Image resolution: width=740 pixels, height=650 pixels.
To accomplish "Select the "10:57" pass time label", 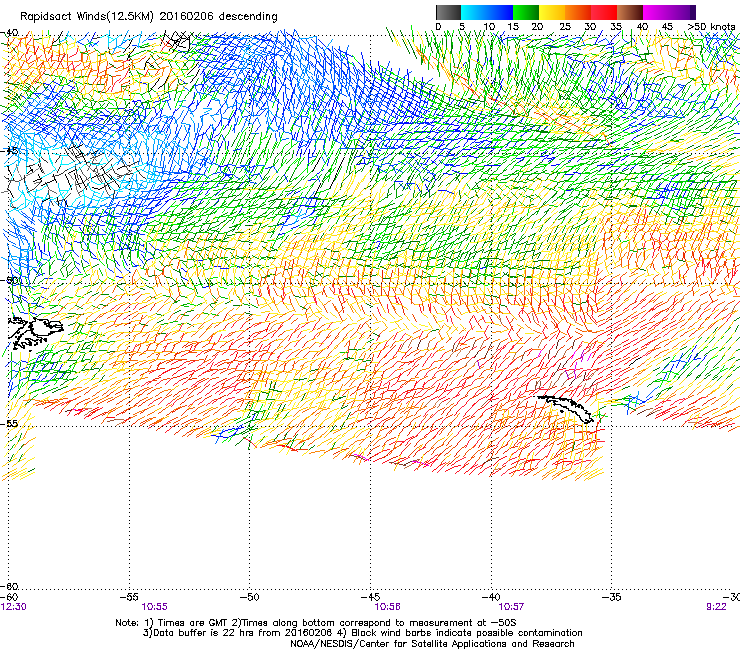I will click(x=511, y=607).
